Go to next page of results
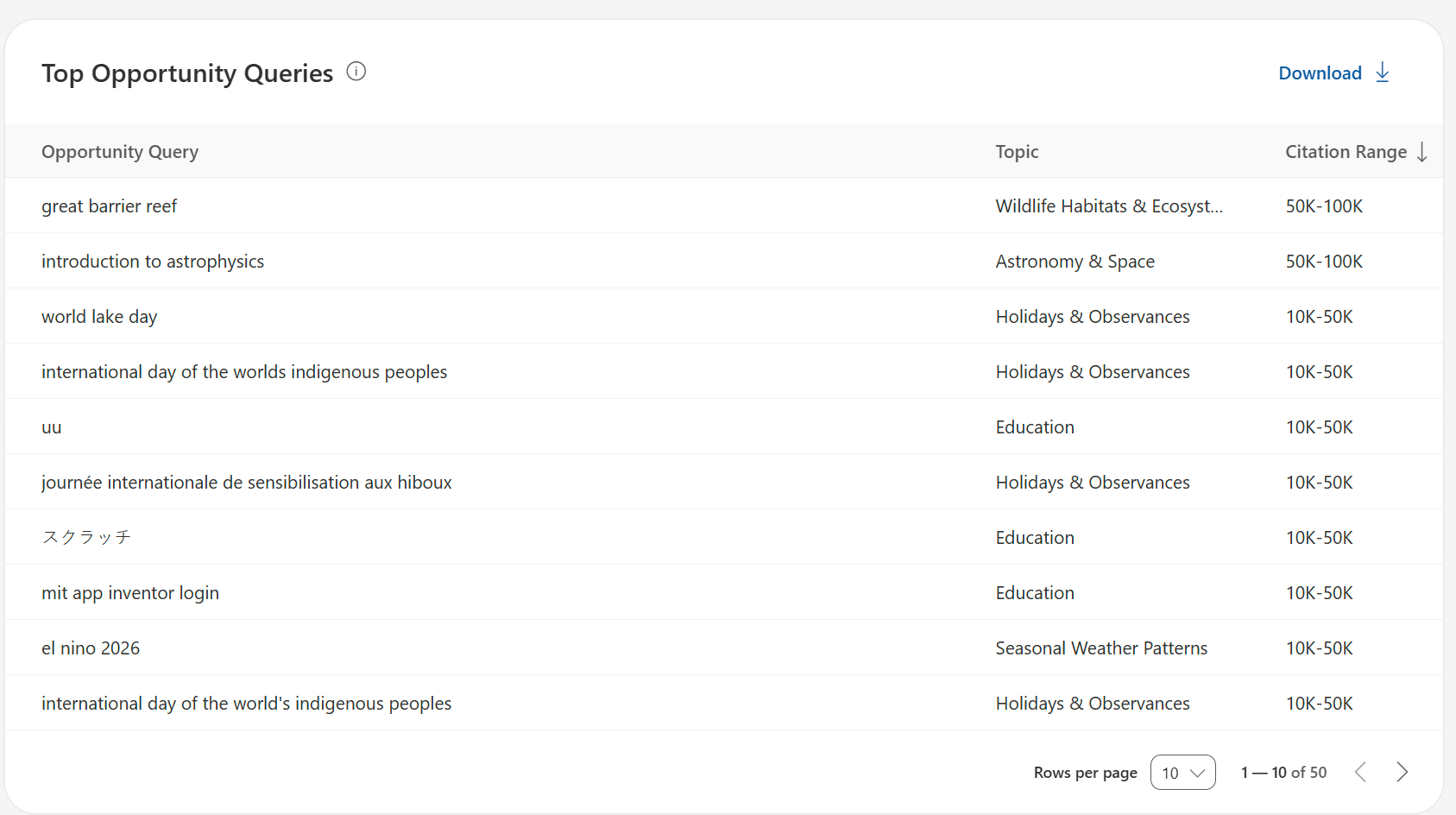 (x=1402, y=772)
